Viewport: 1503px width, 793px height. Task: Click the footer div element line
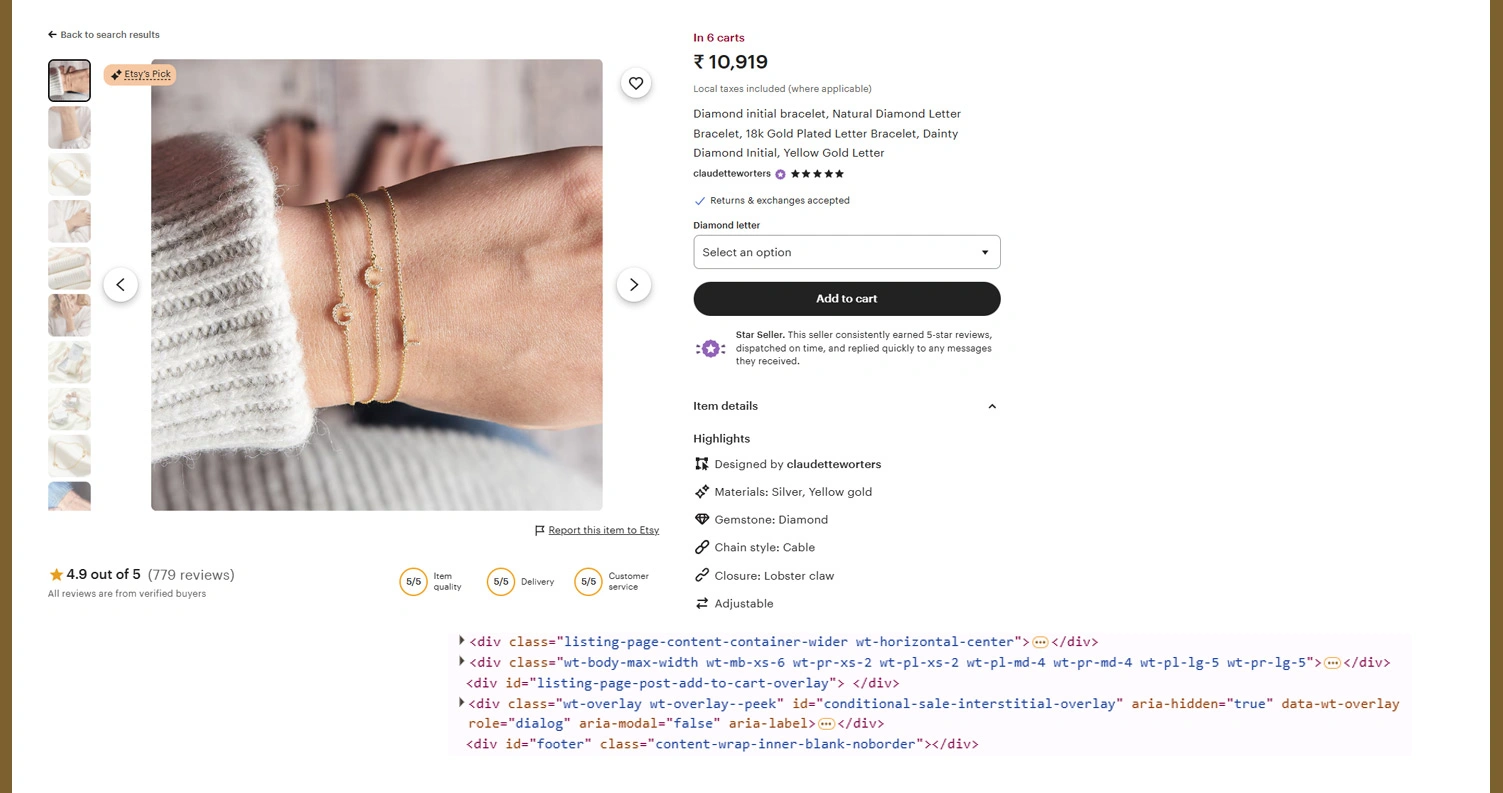click(x=722, y=744)
